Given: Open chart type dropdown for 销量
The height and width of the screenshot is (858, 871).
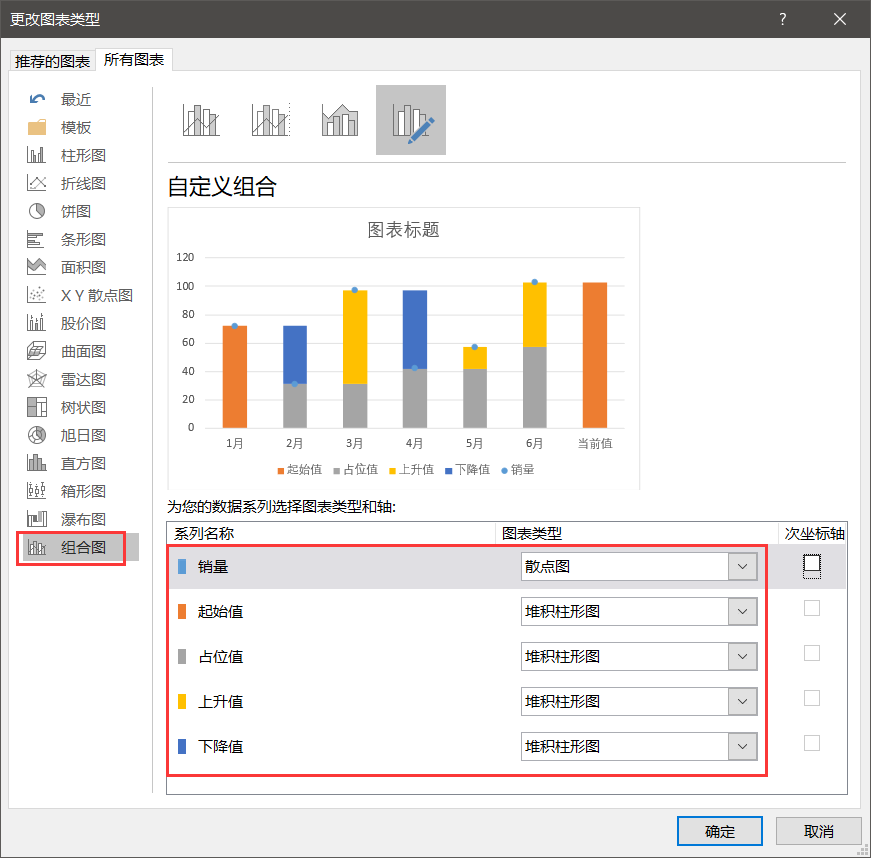Looking at the screenshot, I should pyautogui.click(x=743, y=566).
